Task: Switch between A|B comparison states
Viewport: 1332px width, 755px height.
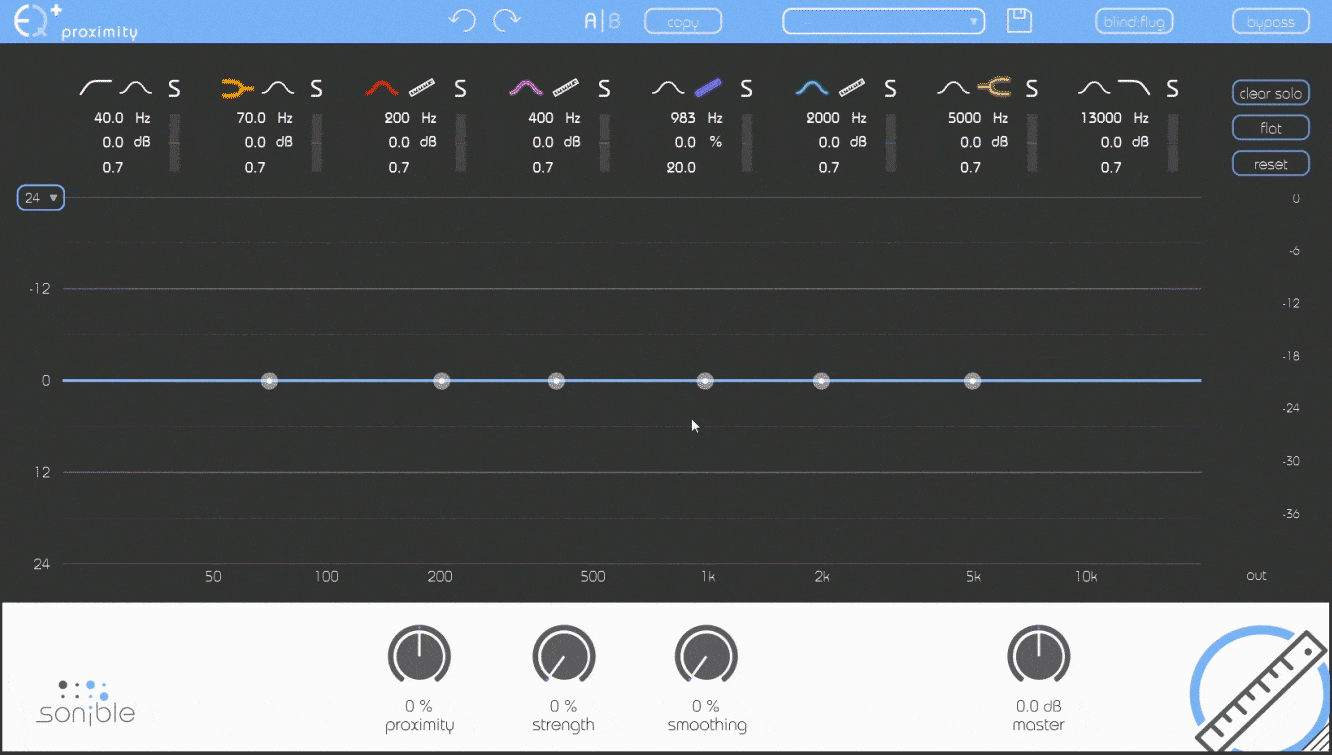Action: coord(602,21)
